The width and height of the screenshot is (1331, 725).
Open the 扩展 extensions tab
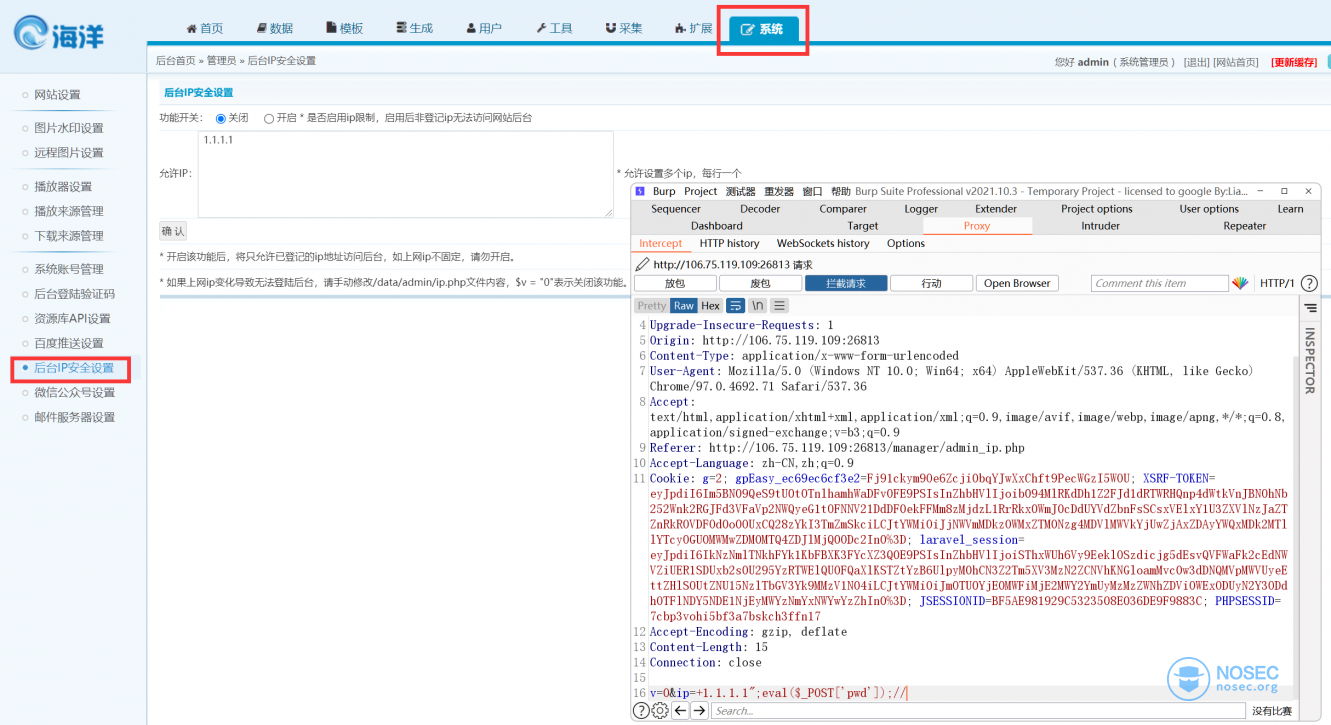(x=694, y=28)
